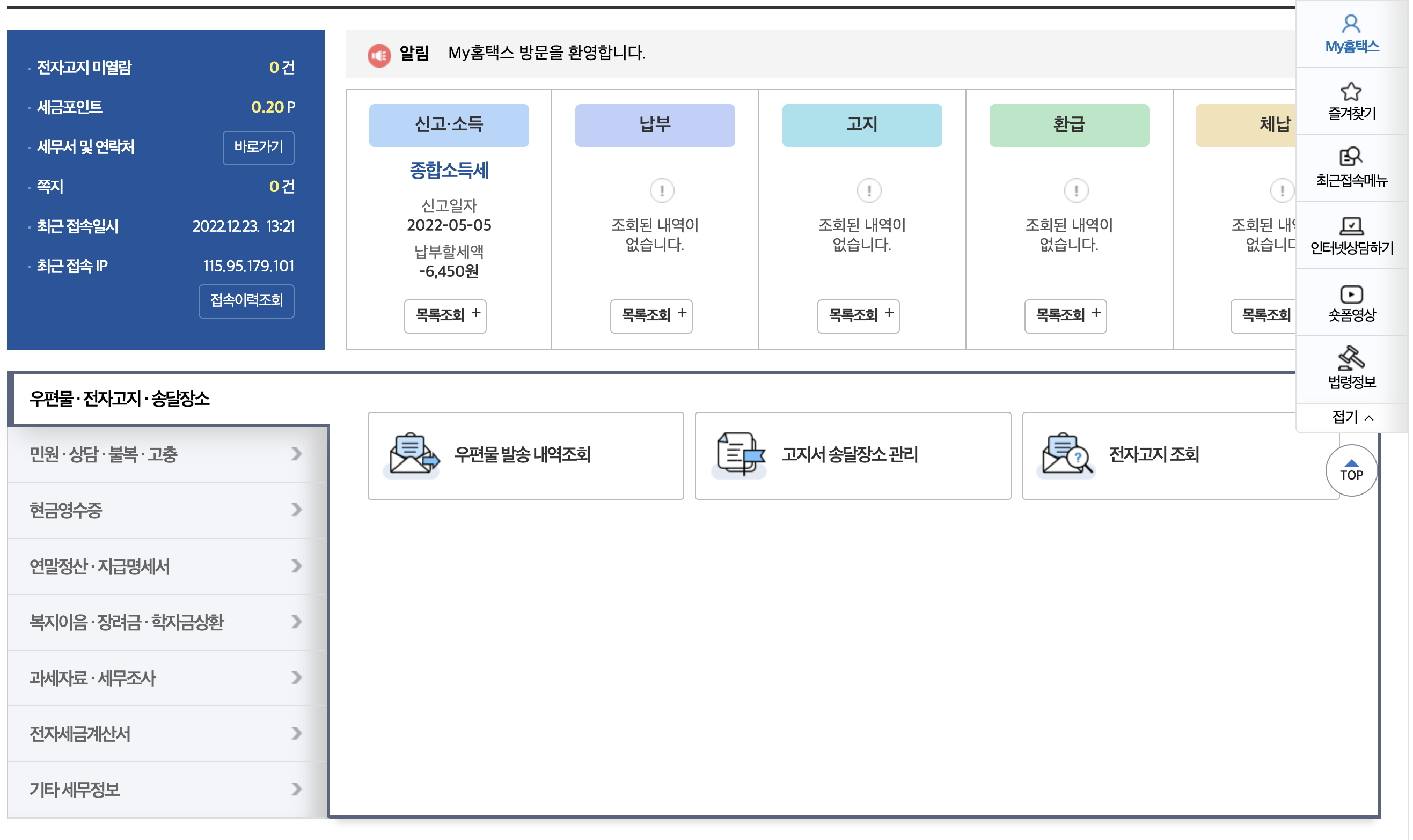This screenshot has width=1413, height=840.
Task: Expand 민원·상담·불복·고충 menu arrow
Action: coord(296,453)
